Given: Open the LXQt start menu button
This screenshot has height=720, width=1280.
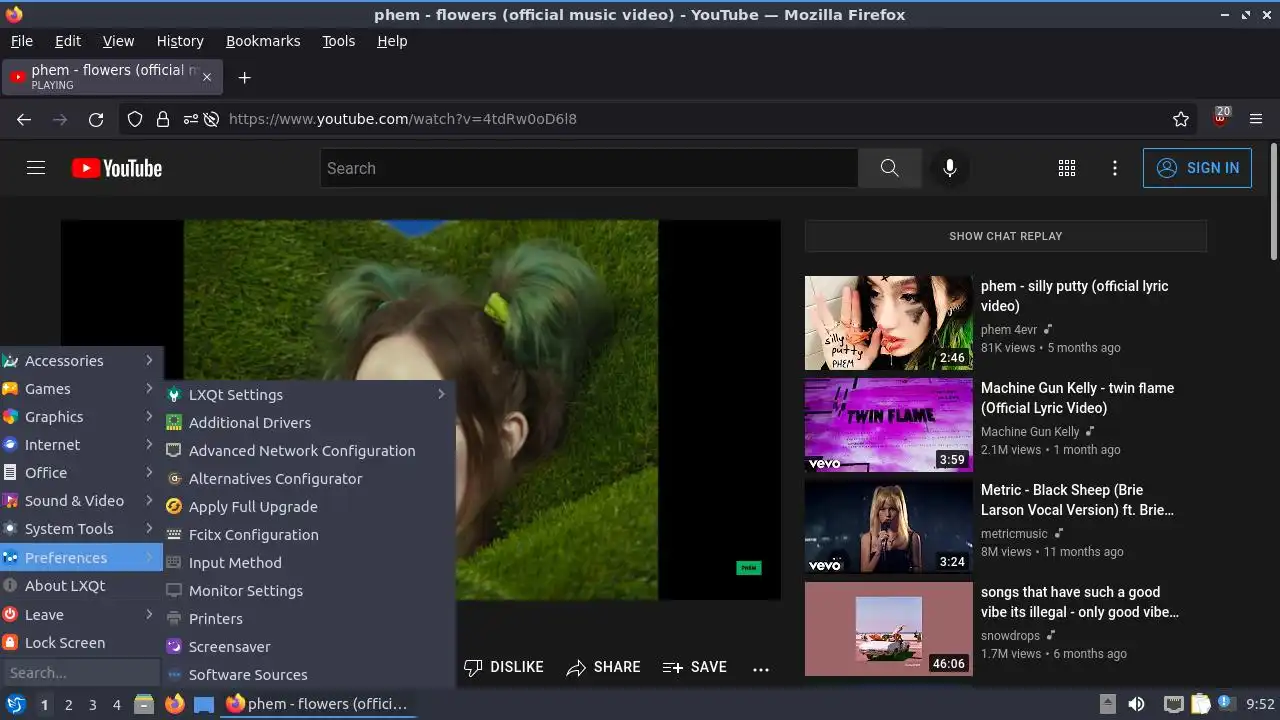Looking at the screenshot, I should (15, 704).
